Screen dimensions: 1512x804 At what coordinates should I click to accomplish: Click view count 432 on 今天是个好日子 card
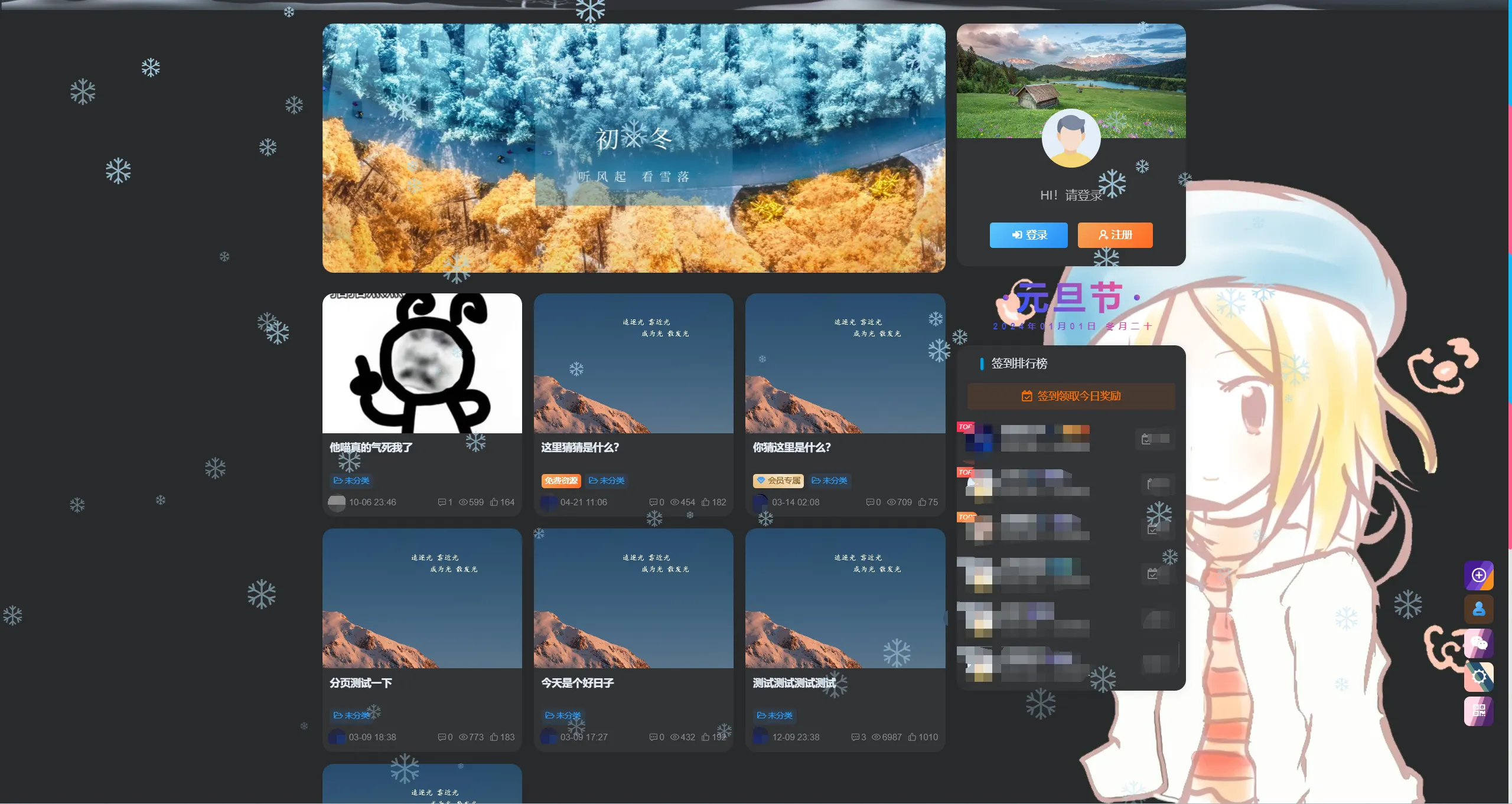tap(683, 737)
